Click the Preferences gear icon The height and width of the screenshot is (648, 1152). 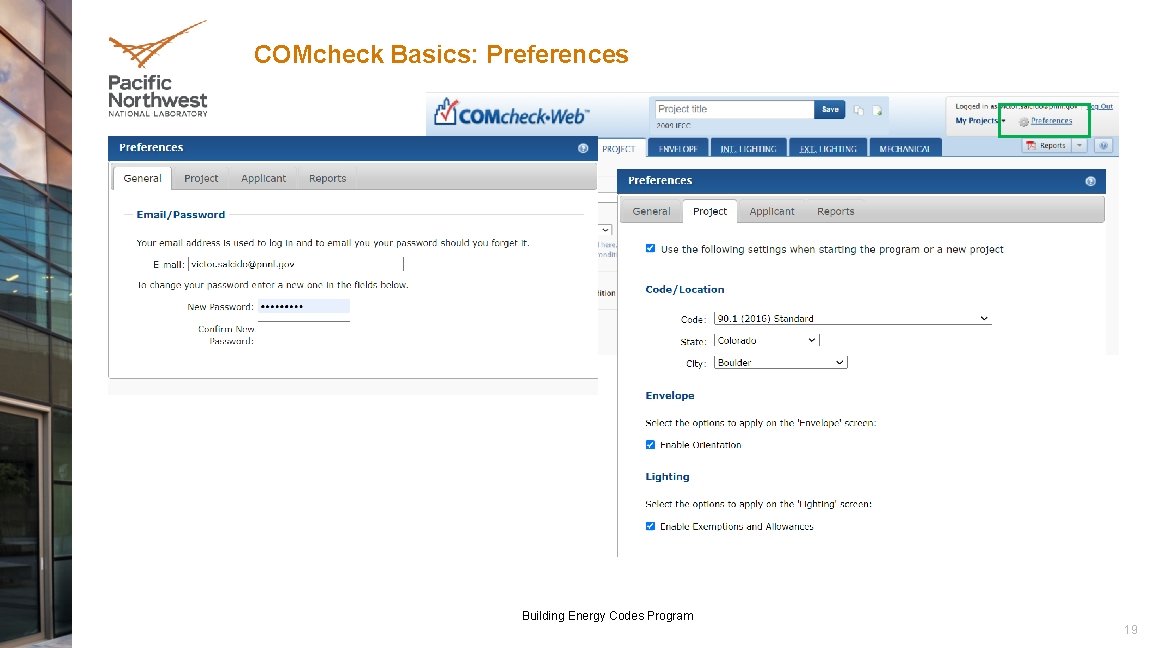[1024, 121]
